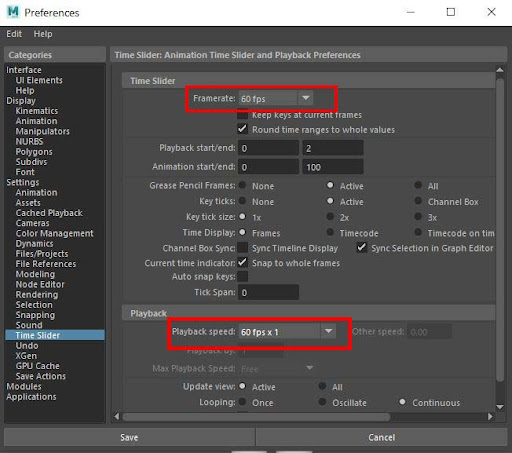The image size is (512, 453).
Task: Set Key tick size to 2x
Action: pyautogui.click(x=330, y=217)
